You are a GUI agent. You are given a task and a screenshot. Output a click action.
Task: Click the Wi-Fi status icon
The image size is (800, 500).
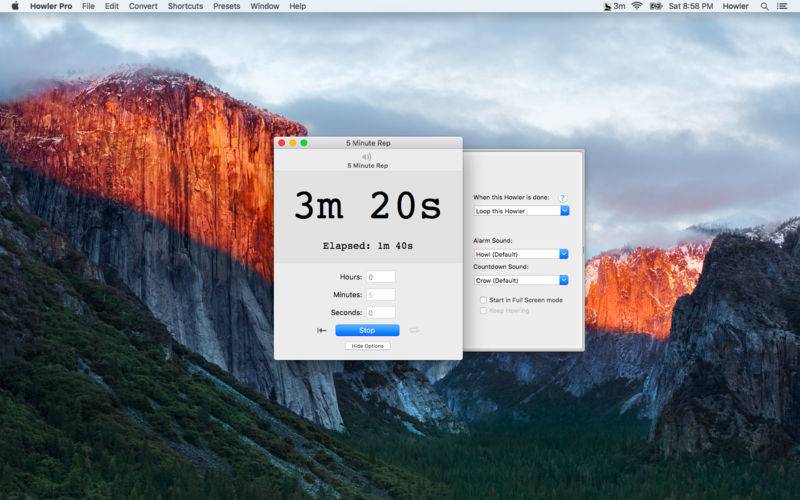(637, 6)
